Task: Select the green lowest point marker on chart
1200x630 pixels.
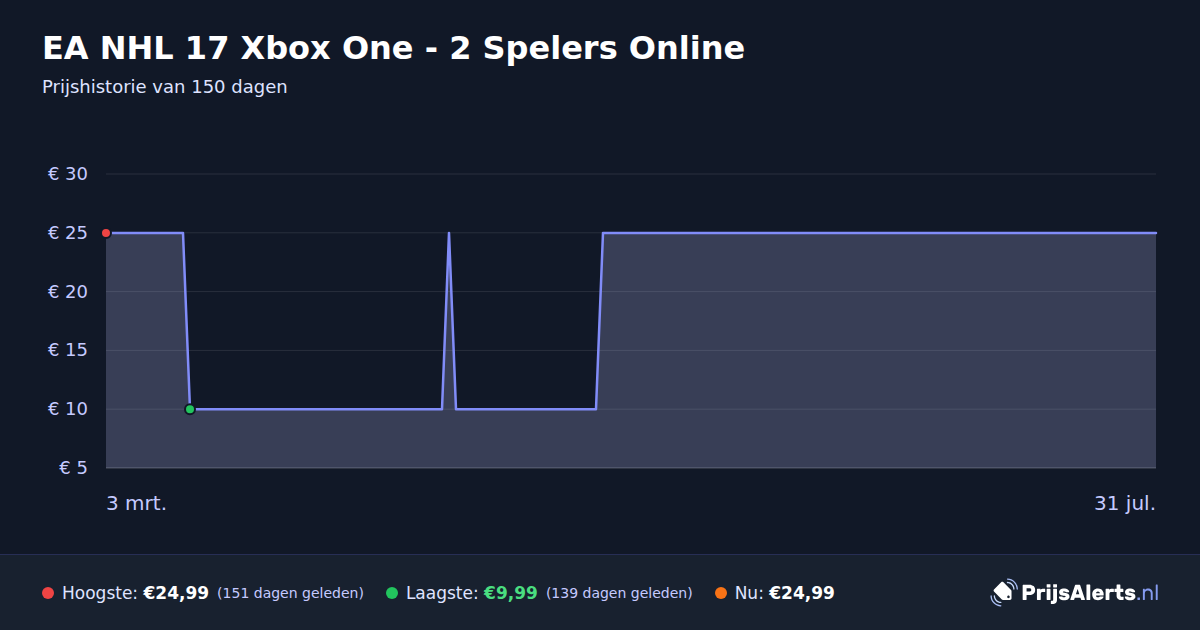Action: (190, 409)
